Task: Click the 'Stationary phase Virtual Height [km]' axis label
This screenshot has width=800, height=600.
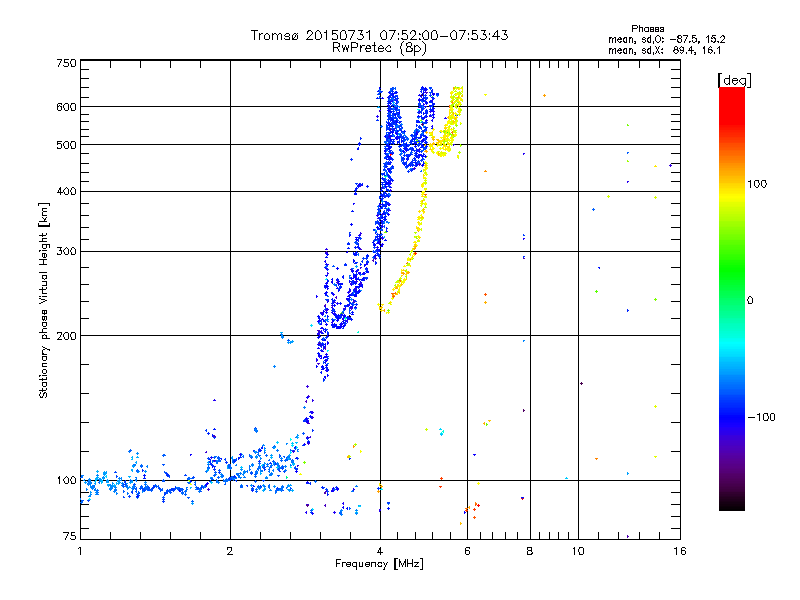Action: [x=43, y=300]
